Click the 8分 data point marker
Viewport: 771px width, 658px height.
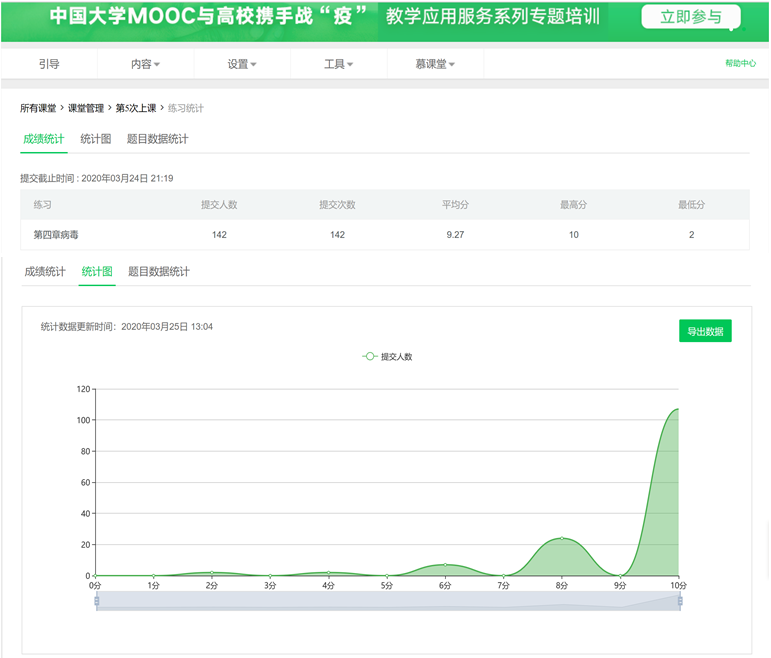(562, 539)
